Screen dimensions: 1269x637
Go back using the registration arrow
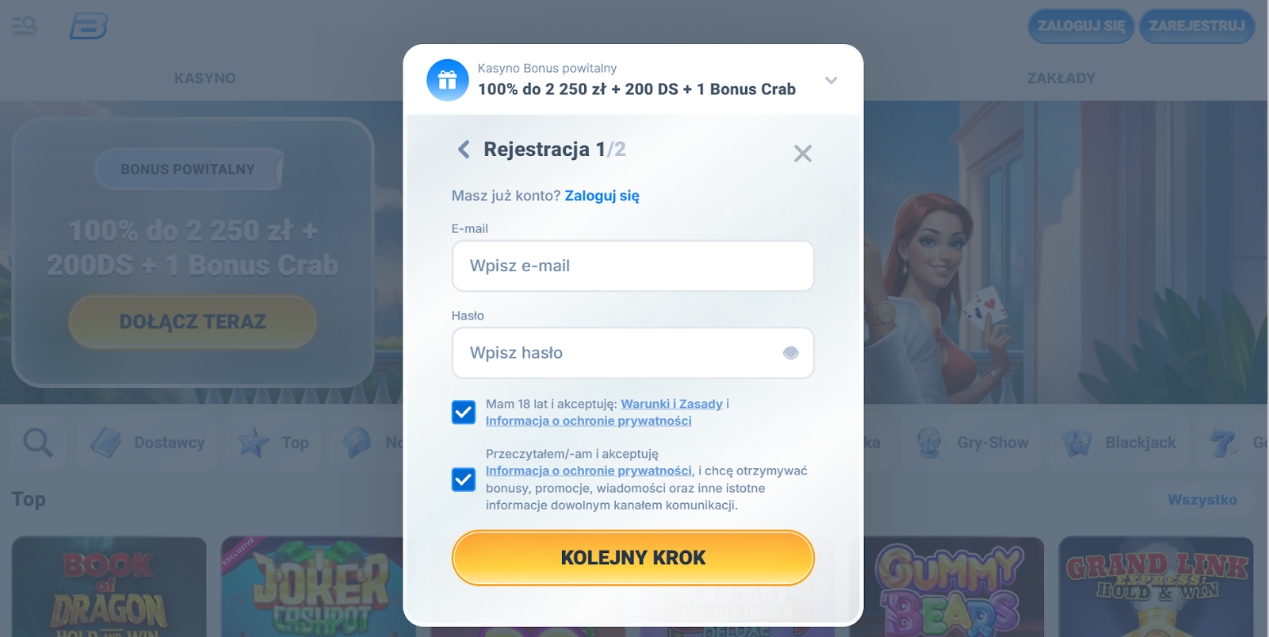tap(463, 149)
